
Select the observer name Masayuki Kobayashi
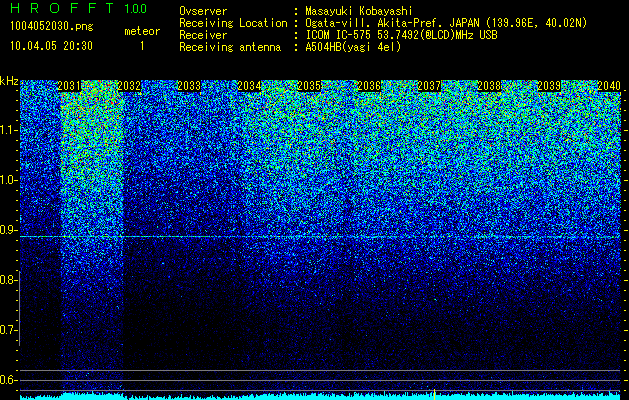pyautogui.click(x=359, y=11)
